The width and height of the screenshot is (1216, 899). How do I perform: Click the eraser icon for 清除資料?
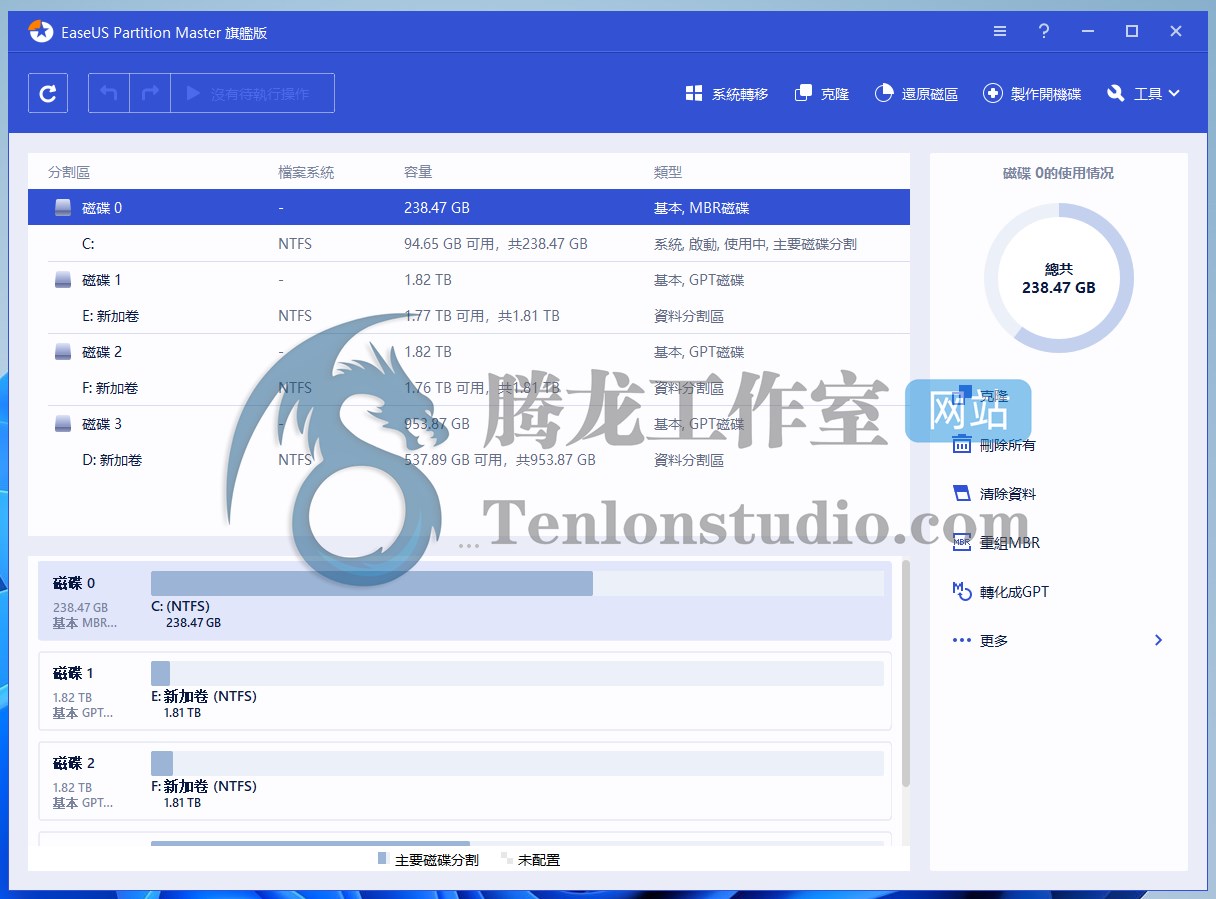[x=962, y=494]
